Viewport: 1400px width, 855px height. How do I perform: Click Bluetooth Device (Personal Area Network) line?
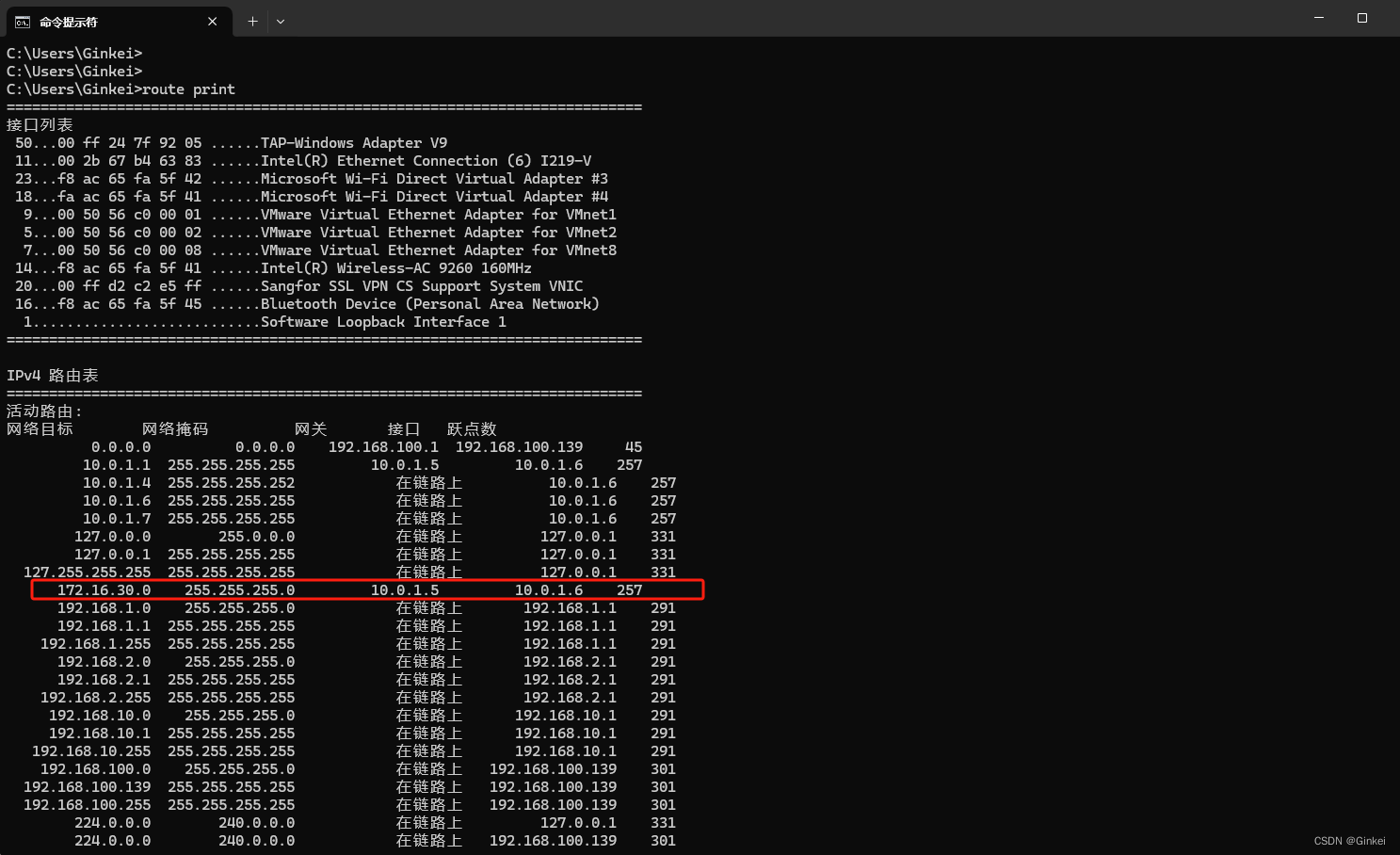[307, 304]
